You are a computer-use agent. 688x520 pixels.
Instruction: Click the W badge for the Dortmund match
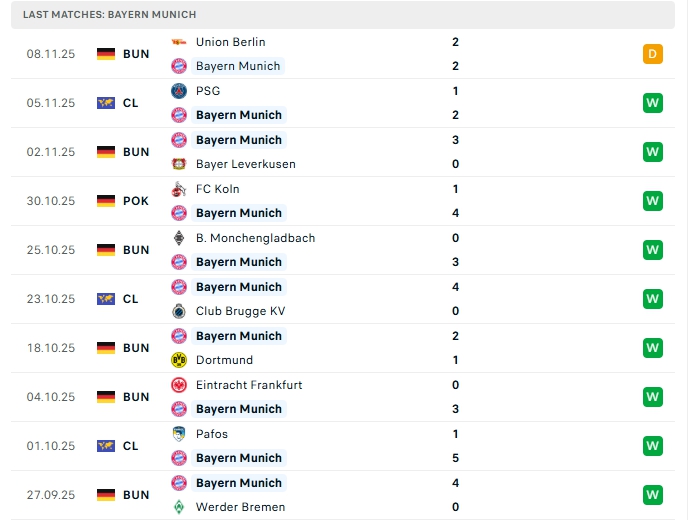point(653,348)
